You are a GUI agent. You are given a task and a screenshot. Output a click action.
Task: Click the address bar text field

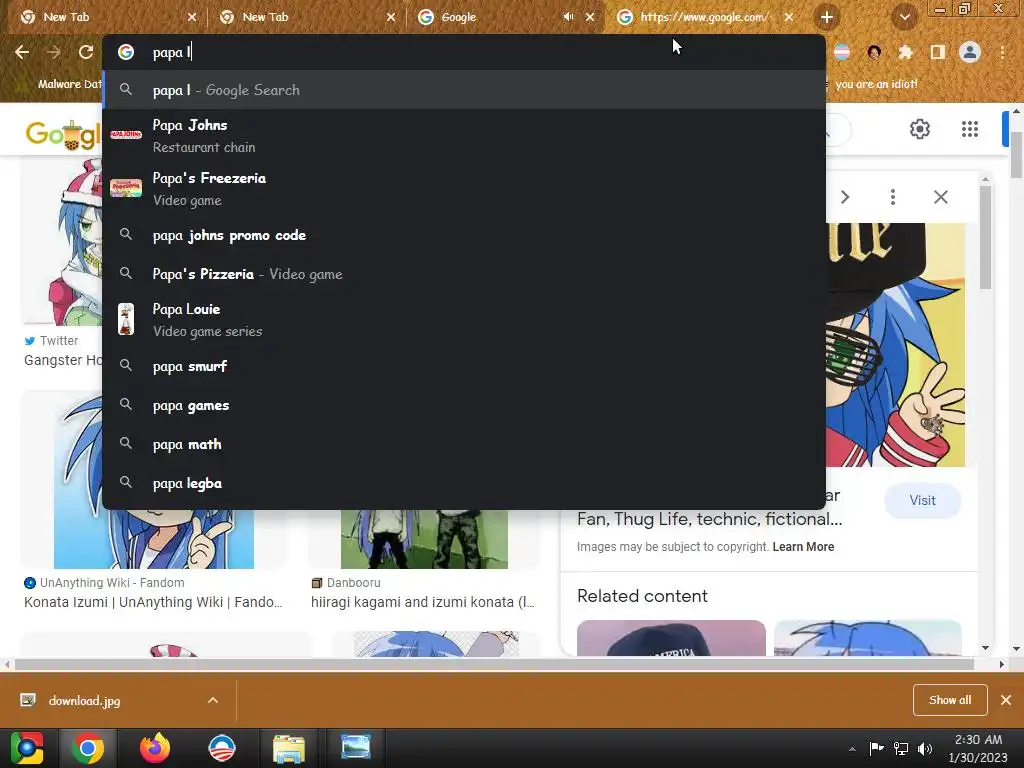pyautogui.click(x=464, y=52)
